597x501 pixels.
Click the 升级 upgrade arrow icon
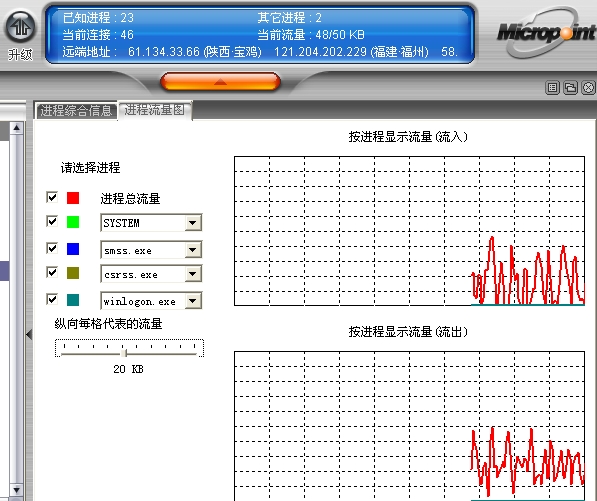pyautogui.click(x=20, y=26)
